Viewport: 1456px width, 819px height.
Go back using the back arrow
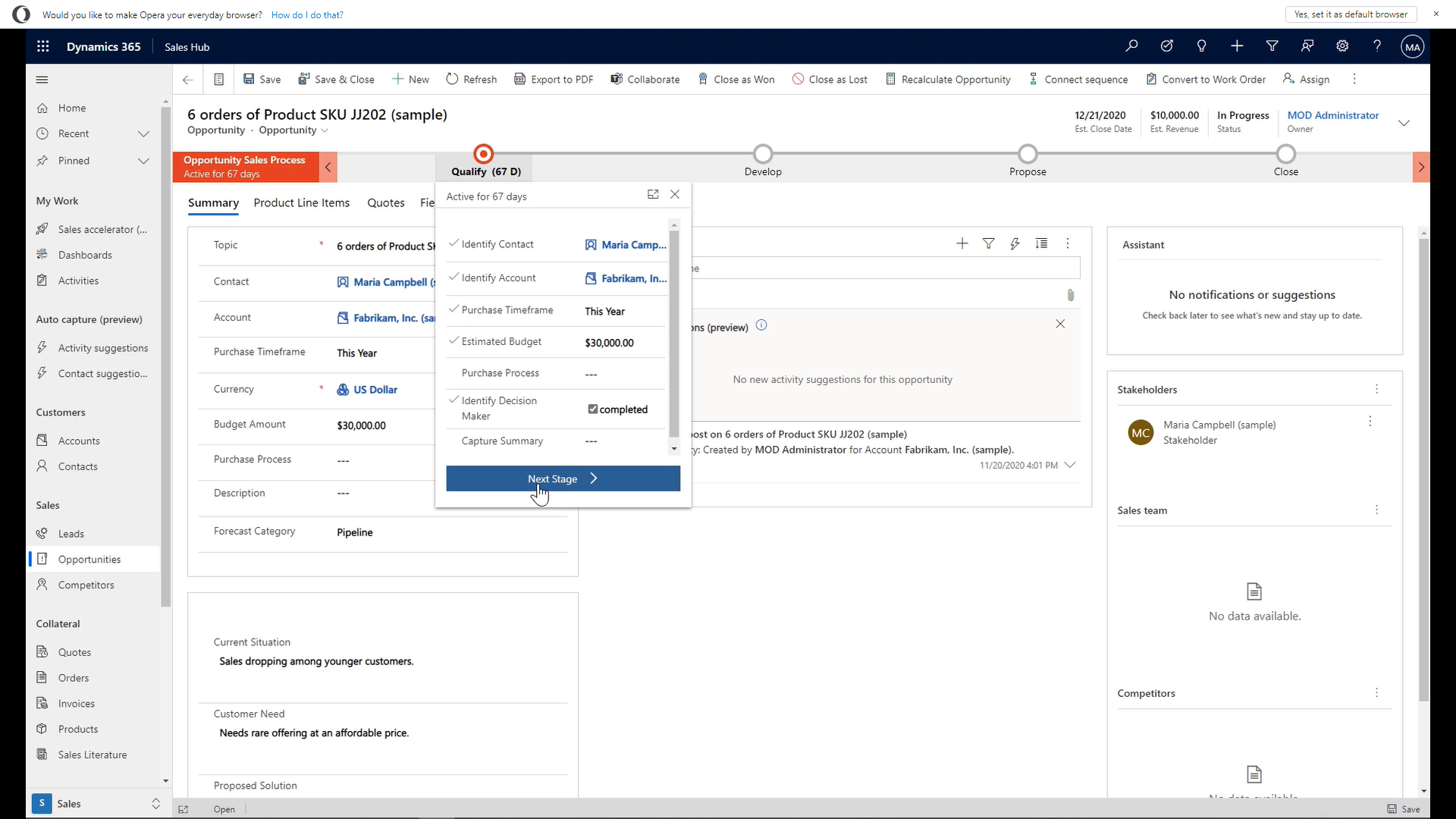(187, 80)
